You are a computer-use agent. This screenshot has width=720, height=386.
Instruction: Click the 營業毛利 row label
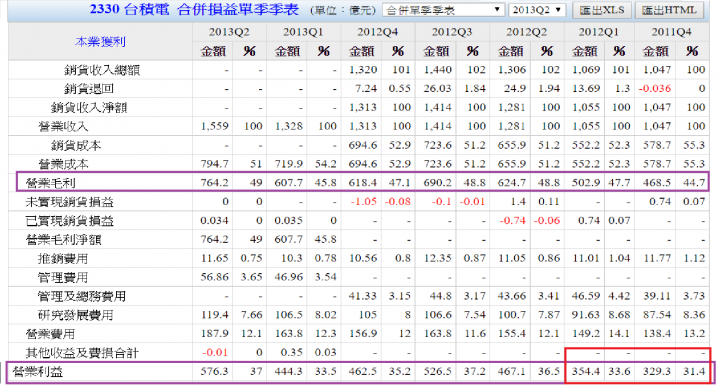[51, 183]
